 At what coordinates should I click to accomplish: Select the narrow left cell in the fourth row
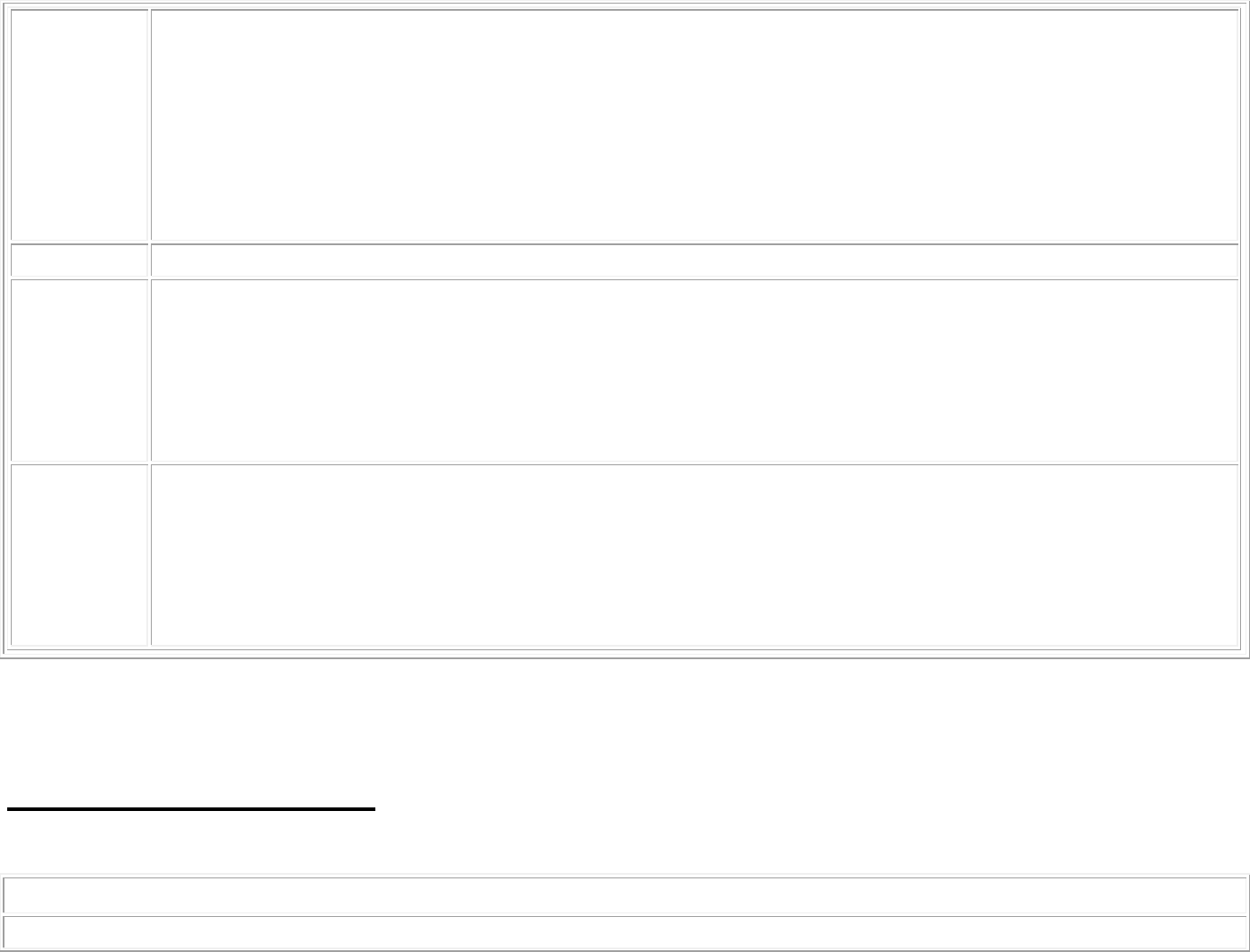pos(78,554)
